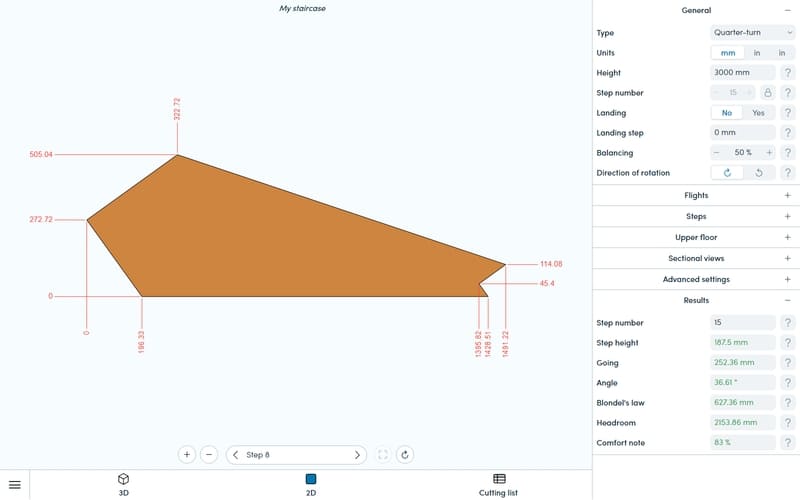Image resolution: width=800 pixels, height=500 pixels.
Task: Zoom out with the minus icon
Action: (x=209, y=455)
